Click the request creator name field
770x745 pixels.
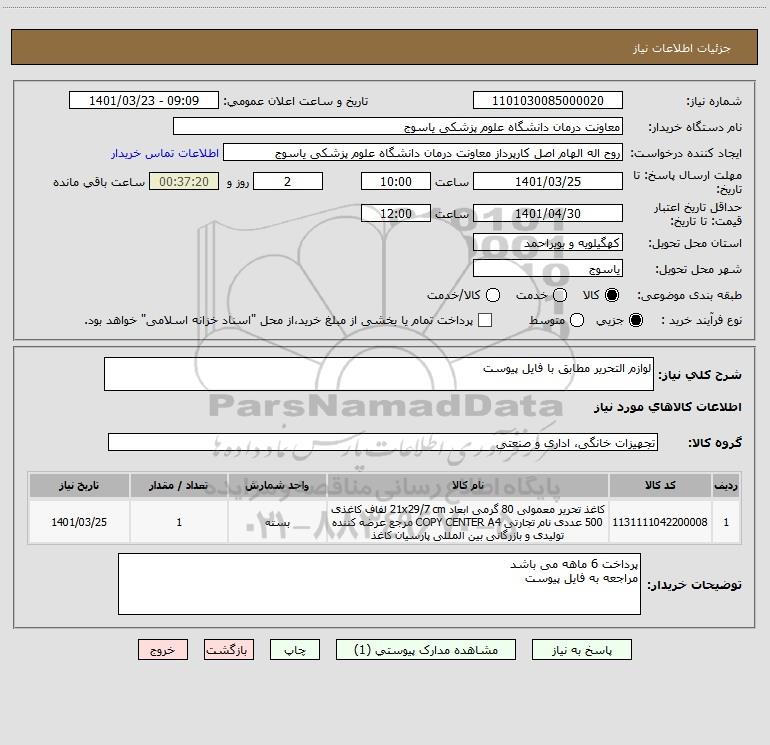(x=423, y=153)
